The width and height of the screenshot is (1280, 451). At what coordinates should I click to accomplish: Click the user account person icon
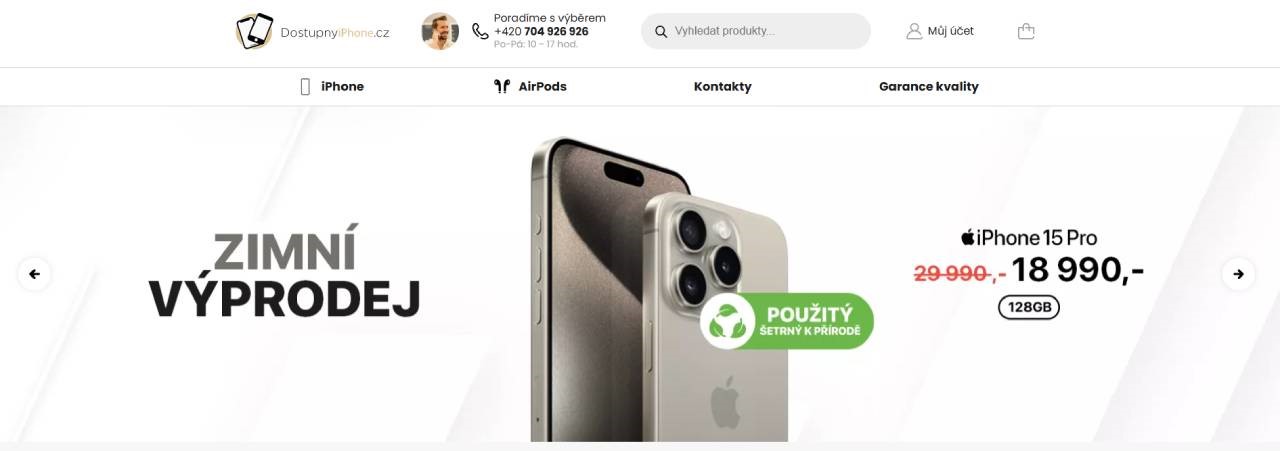click(914, 31)
